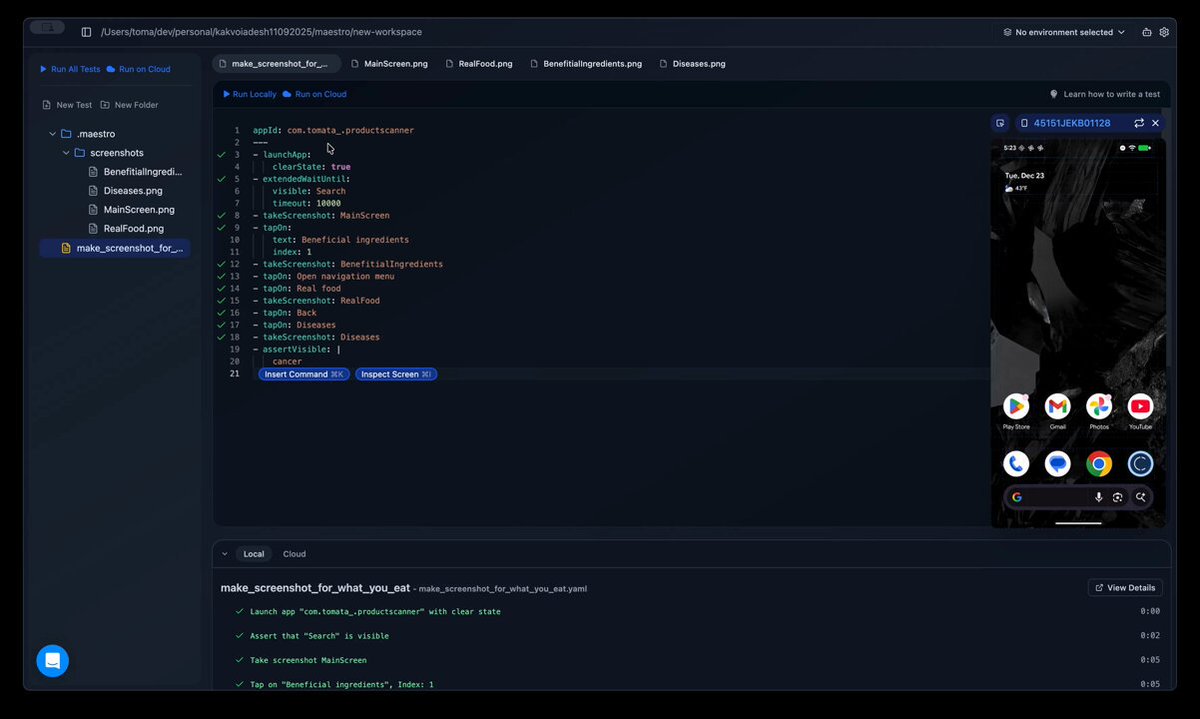This screenshot has height=719, width=1200.
Task: Click the 'takeScreenshot: MainScreen' line
Action: (321, 215)
